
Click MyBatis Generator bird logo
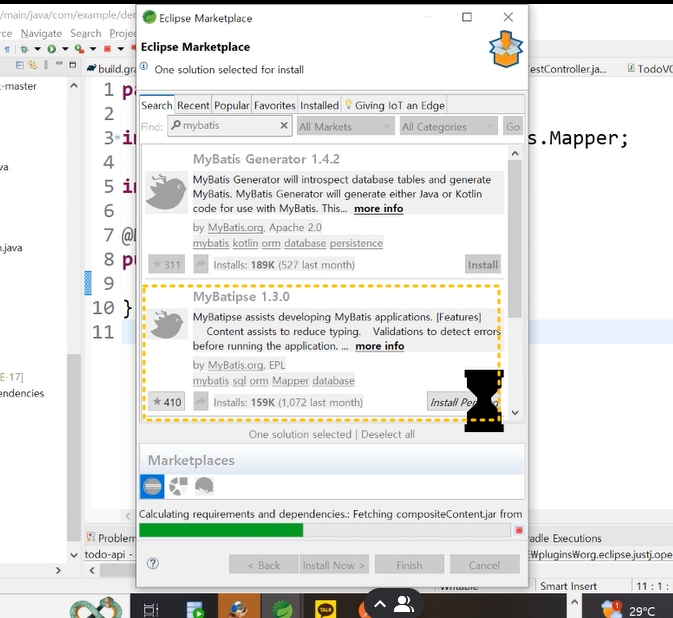tap(166, 192)
